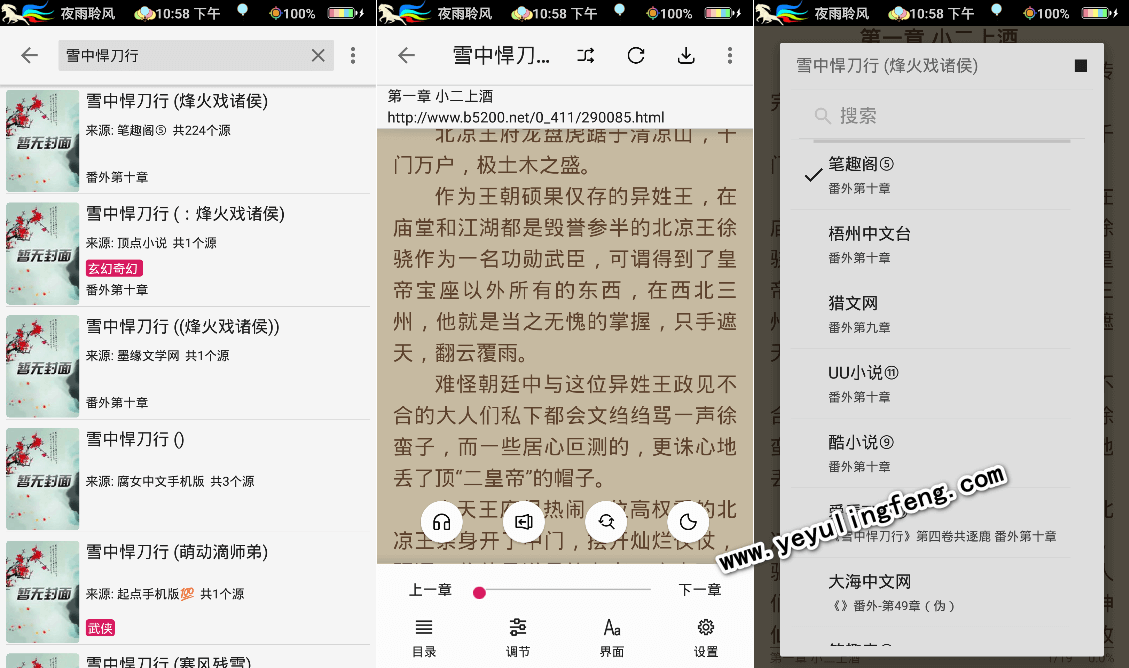Screen dimensions: 1129x668
Task: Download chapters with the download icon
Action: click(686, 55)
